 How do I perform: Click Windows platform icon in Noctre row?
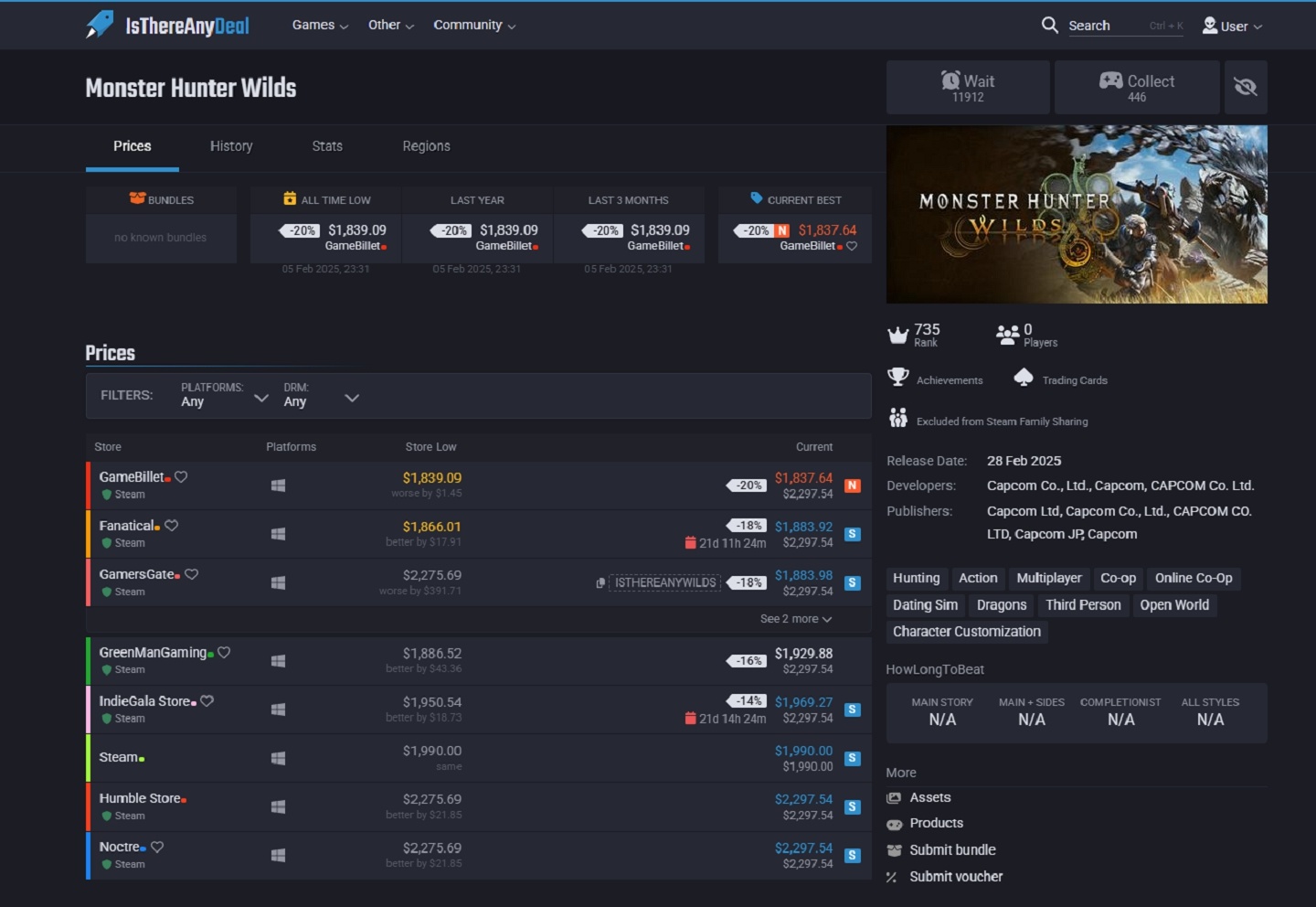pyautogui.click(x=279, y=855)
